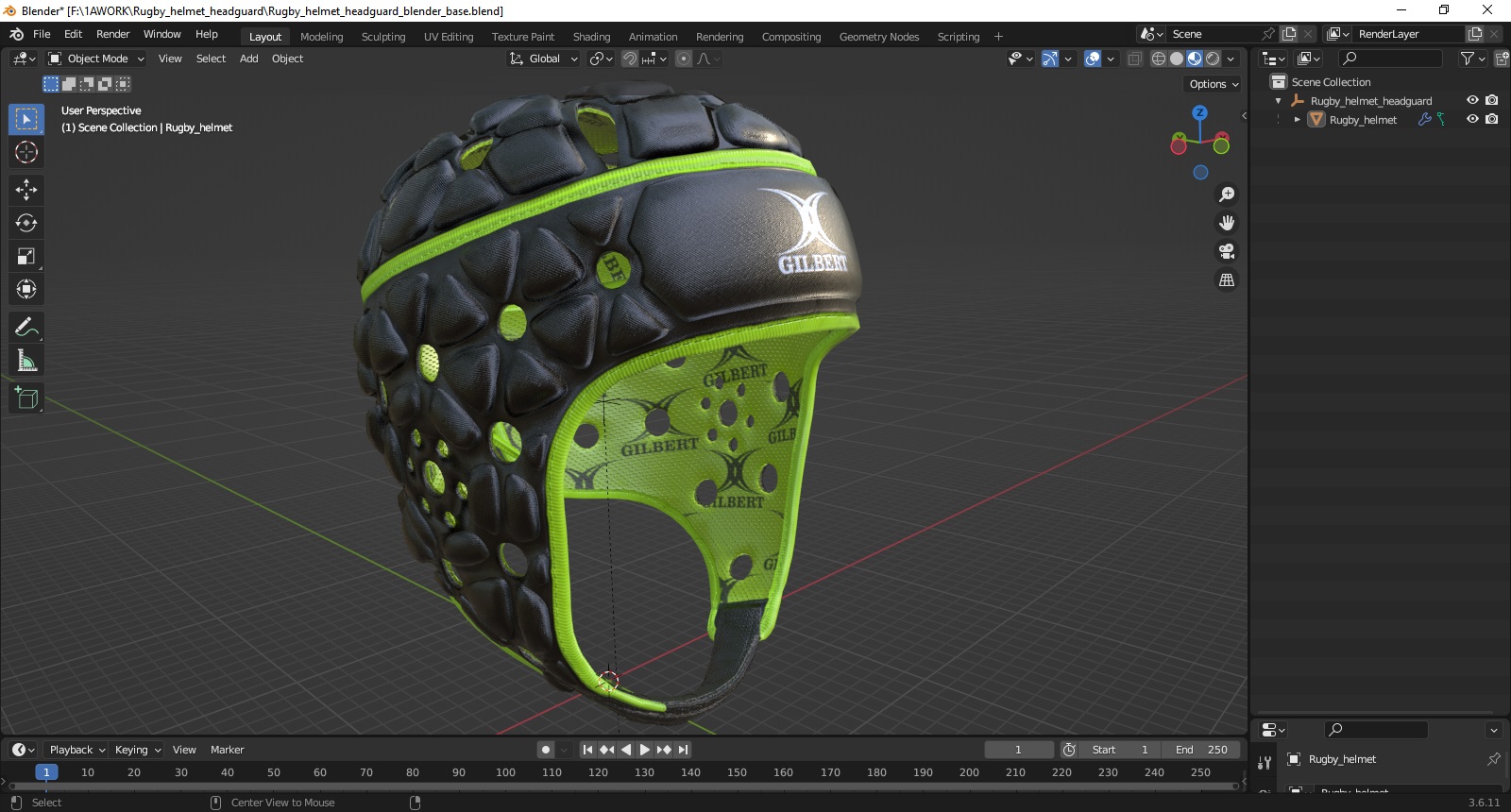
Task: Click the outliner filter funnel icon
Action: [x=1467, y=59]
